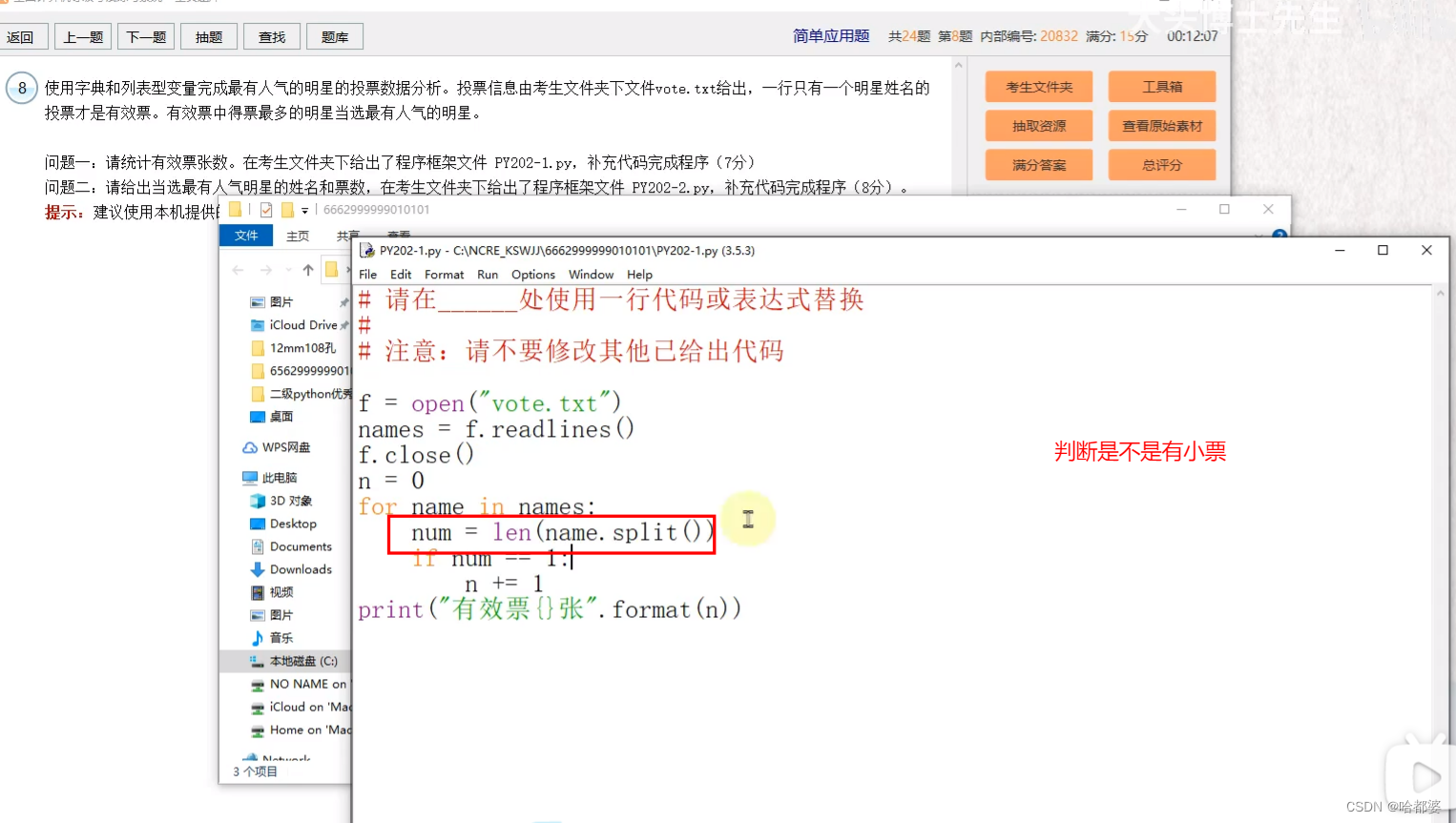Screen dimensions: 1456x823
Task: Click IDLE editor vertical scrollbar up arrow
Action: pyautogui.click(x=1440, y=294)
